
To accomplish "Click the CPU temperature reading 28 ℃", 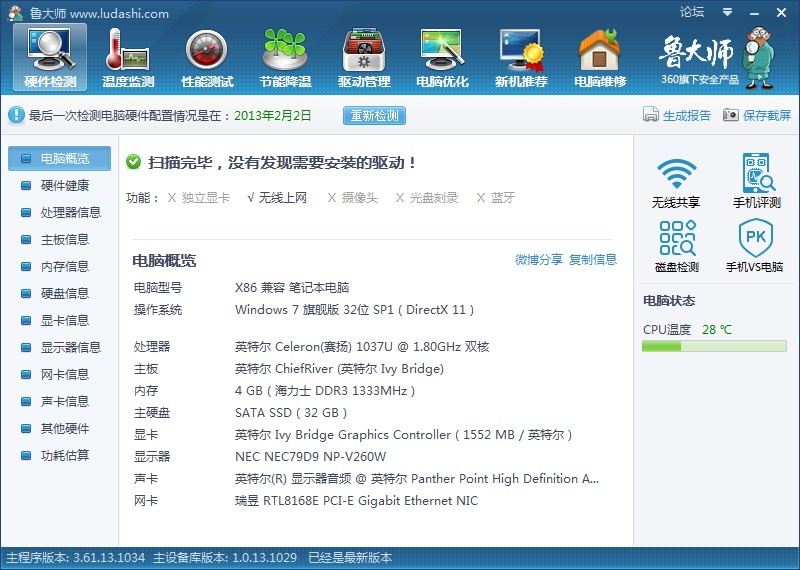I will [717, 330].
